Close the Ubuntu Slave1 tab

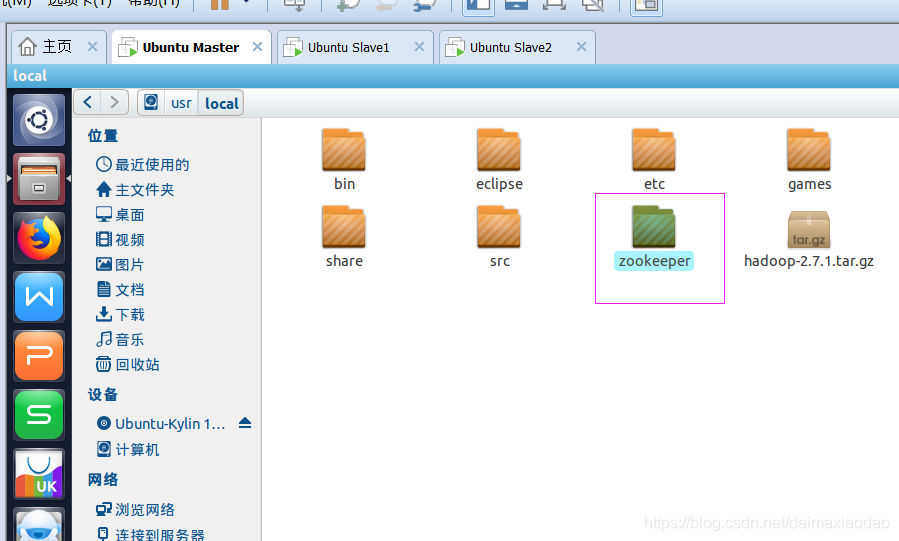click(420, 47)
